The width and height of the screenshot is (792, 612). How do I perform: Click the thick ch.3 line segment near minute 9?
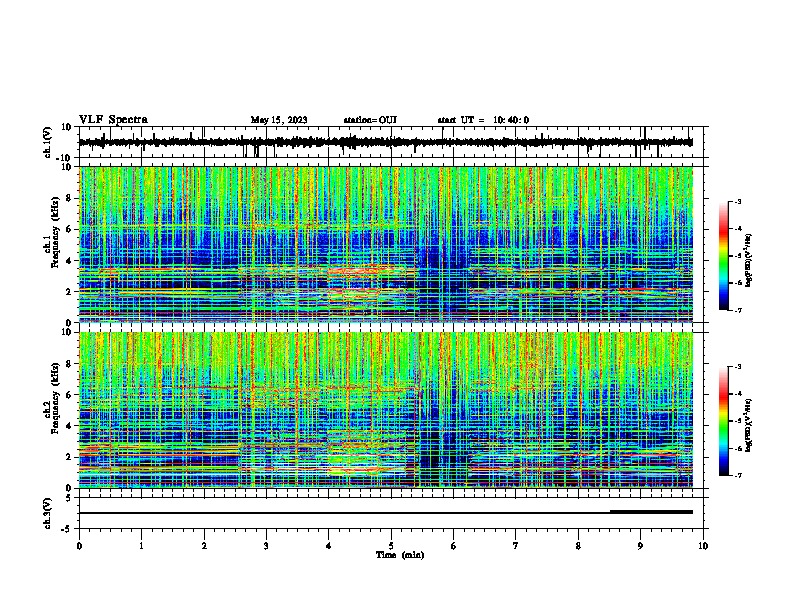click(652, 512)
